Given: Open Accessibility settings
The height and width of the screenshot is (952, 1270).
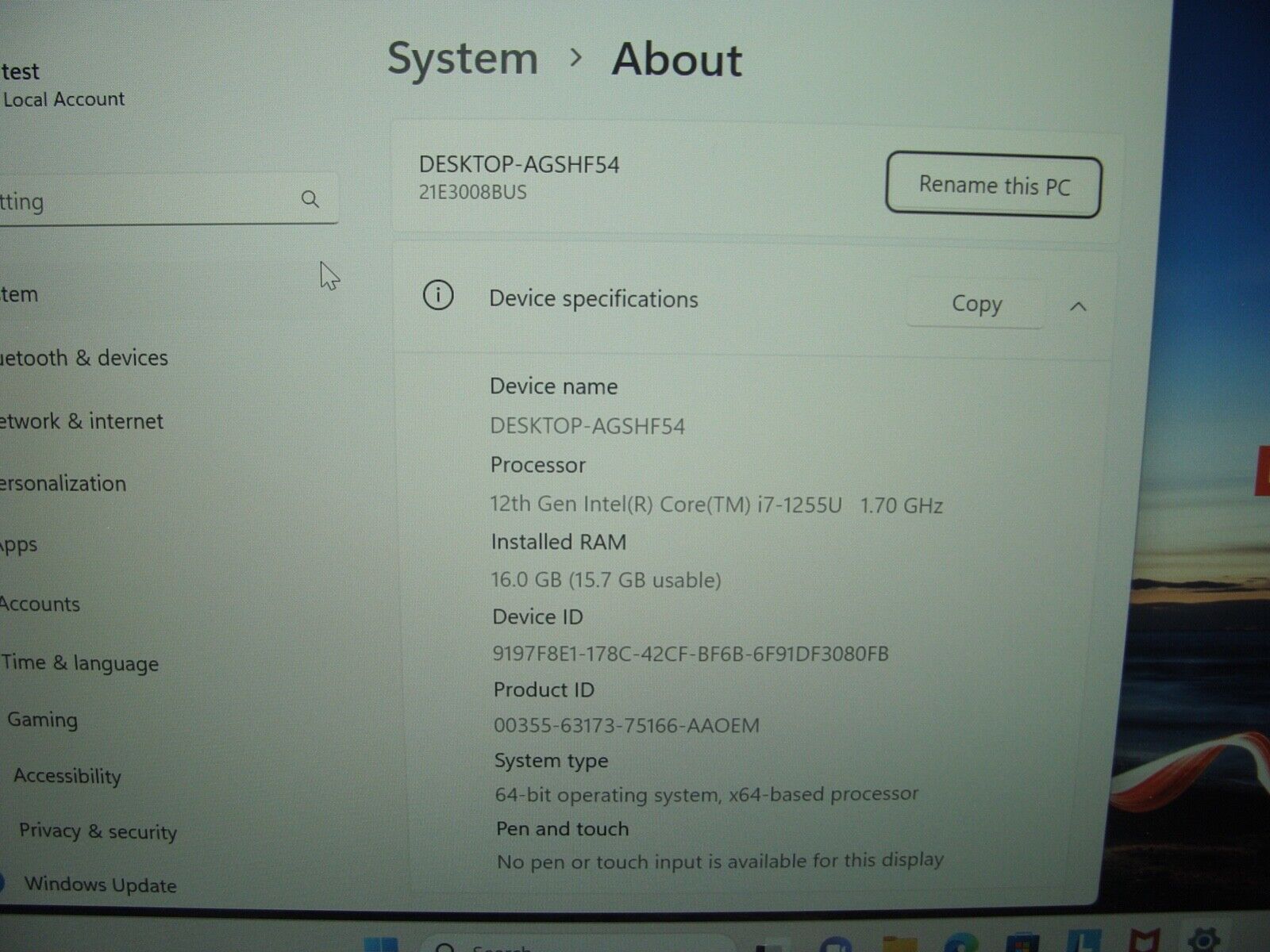Looking at the screenshot, I should 67,776.
